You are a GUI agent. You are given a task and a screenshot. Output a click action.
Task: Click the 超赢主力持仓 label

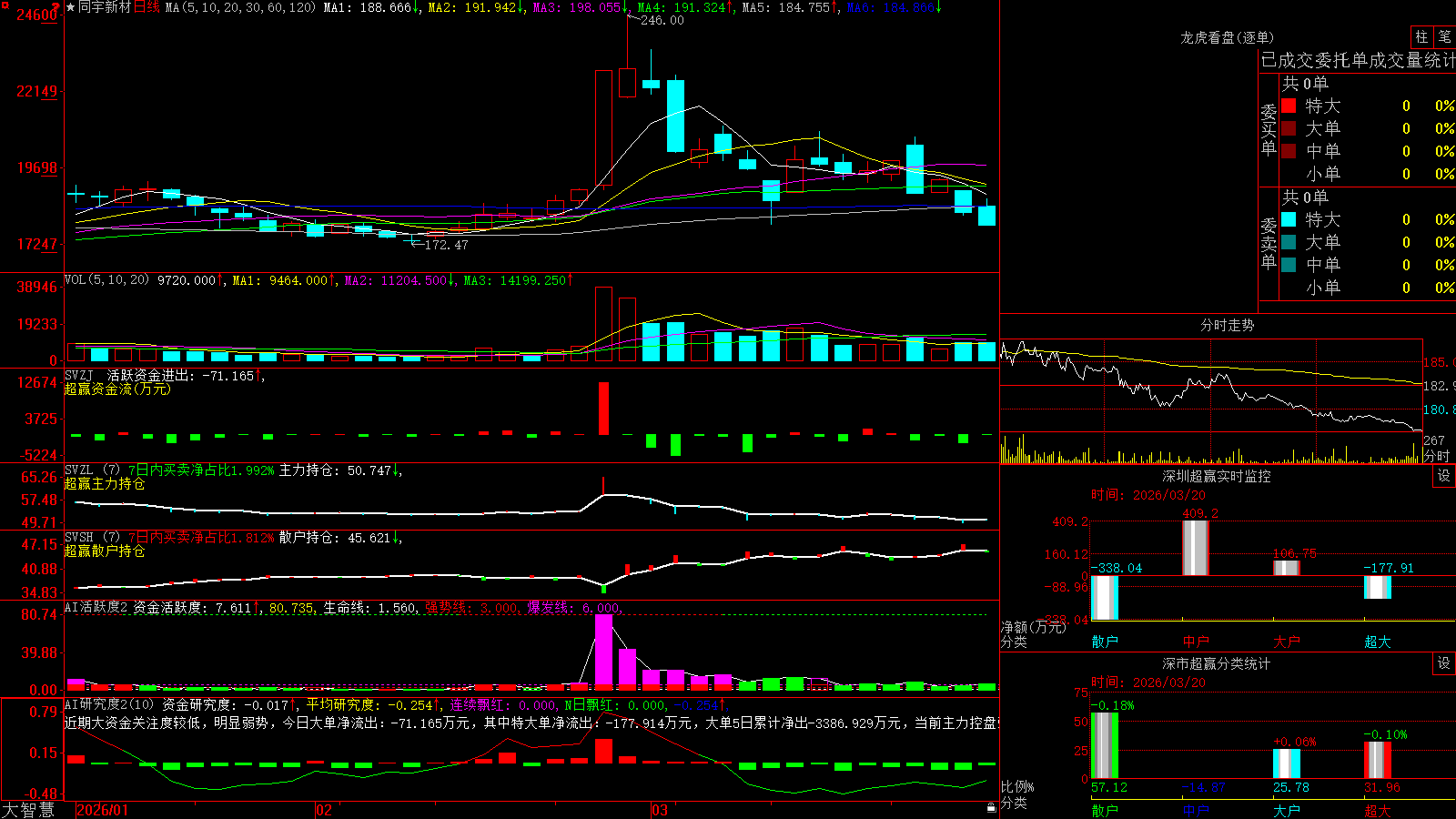point(105,483)
